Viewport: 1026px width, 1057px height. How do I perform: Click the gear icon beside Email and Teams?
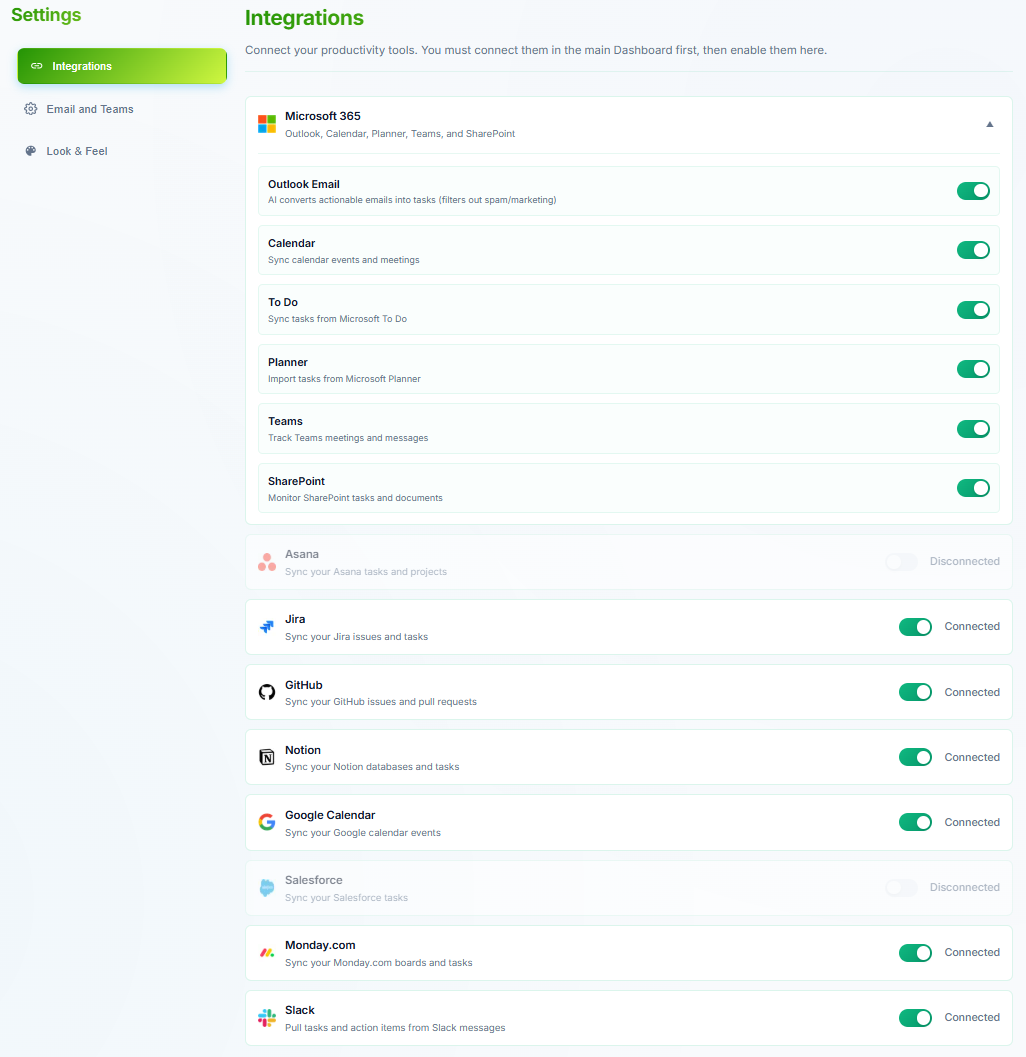31,109
